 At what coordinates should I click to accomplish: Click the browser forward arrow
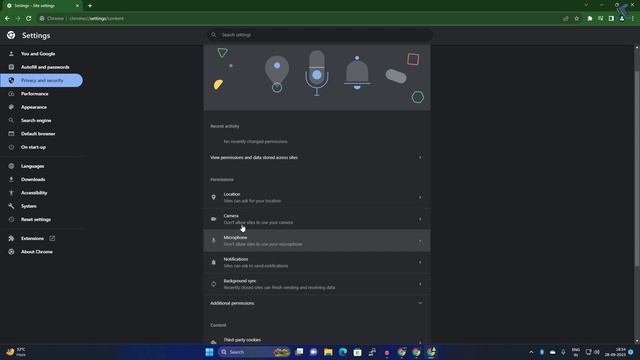18,18
